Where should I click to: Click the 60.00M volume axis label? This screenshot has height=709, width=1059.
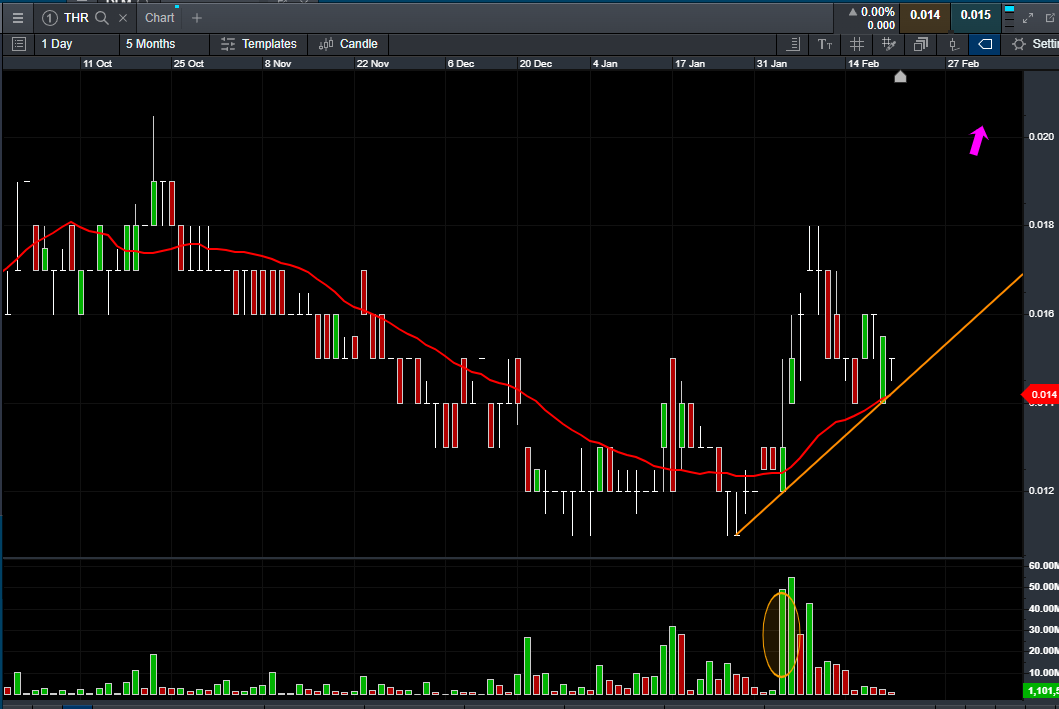tap(1043, 566)
